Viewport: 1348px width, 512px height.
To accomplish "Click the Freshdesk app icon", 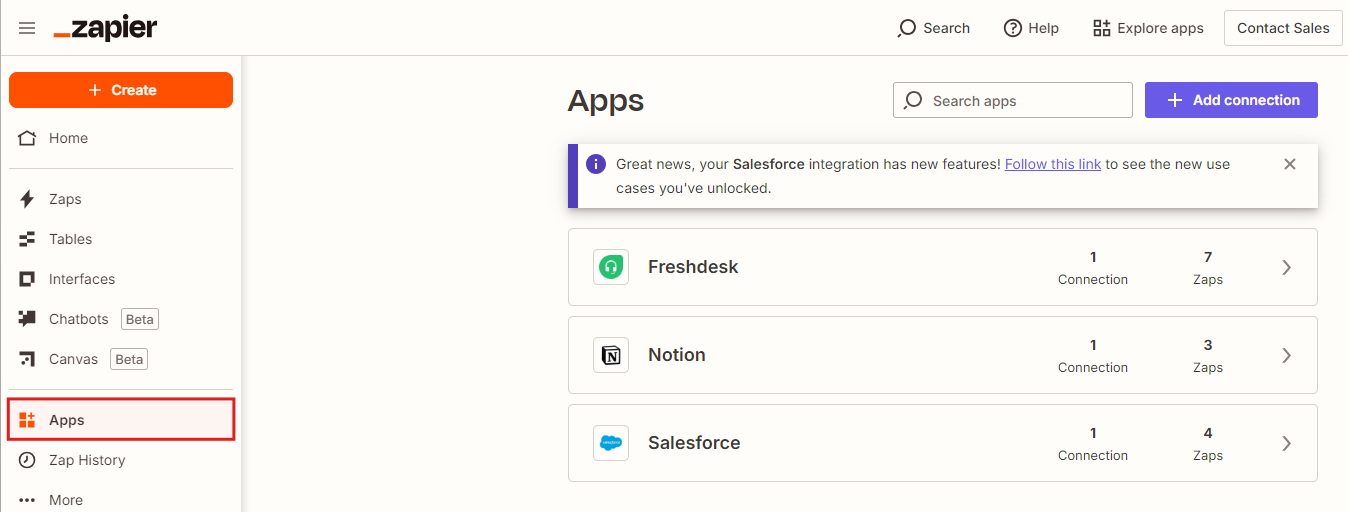I will [611, 267].
